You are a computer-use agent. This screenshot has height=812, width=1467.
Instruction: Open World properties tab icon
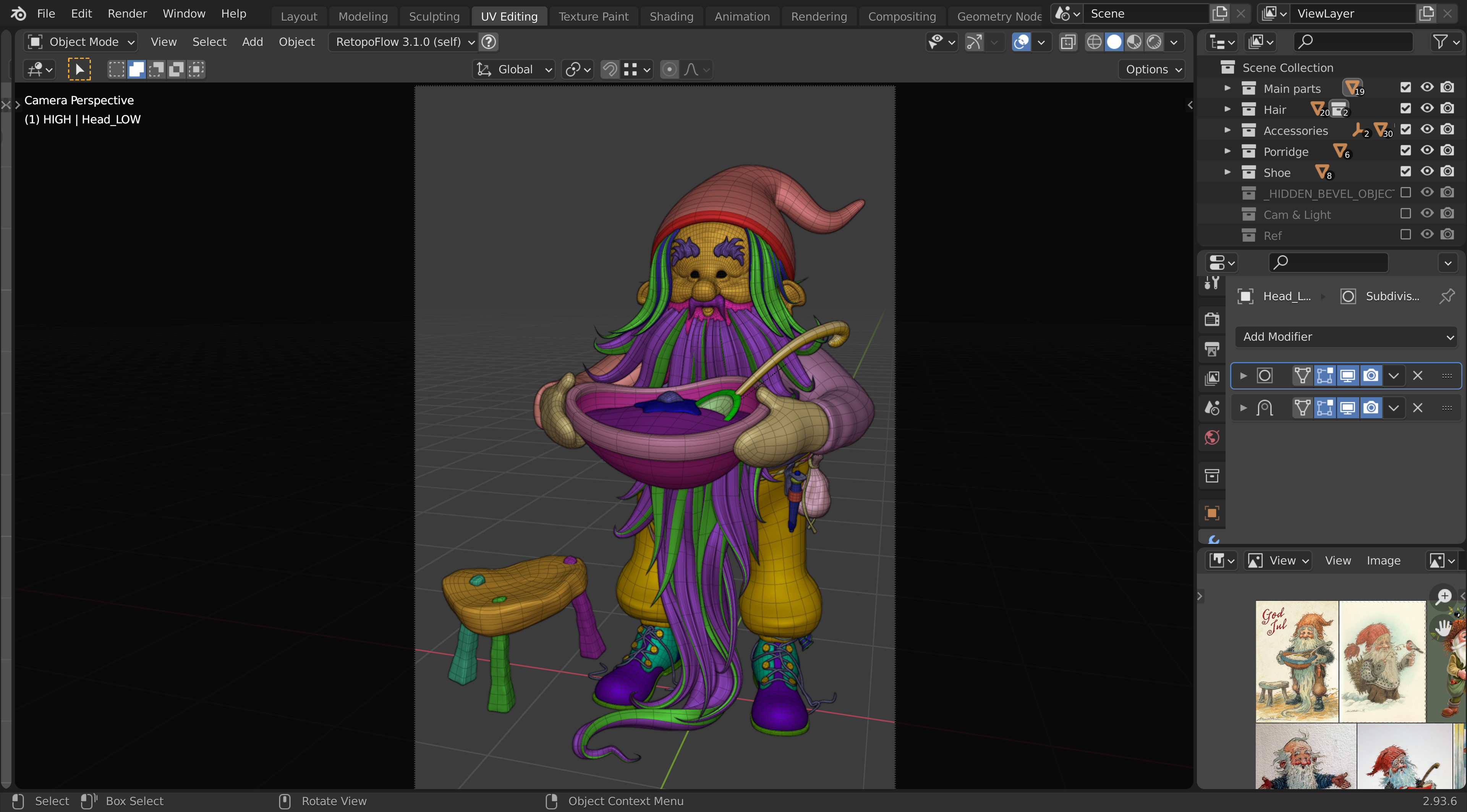coord(1212,437)
